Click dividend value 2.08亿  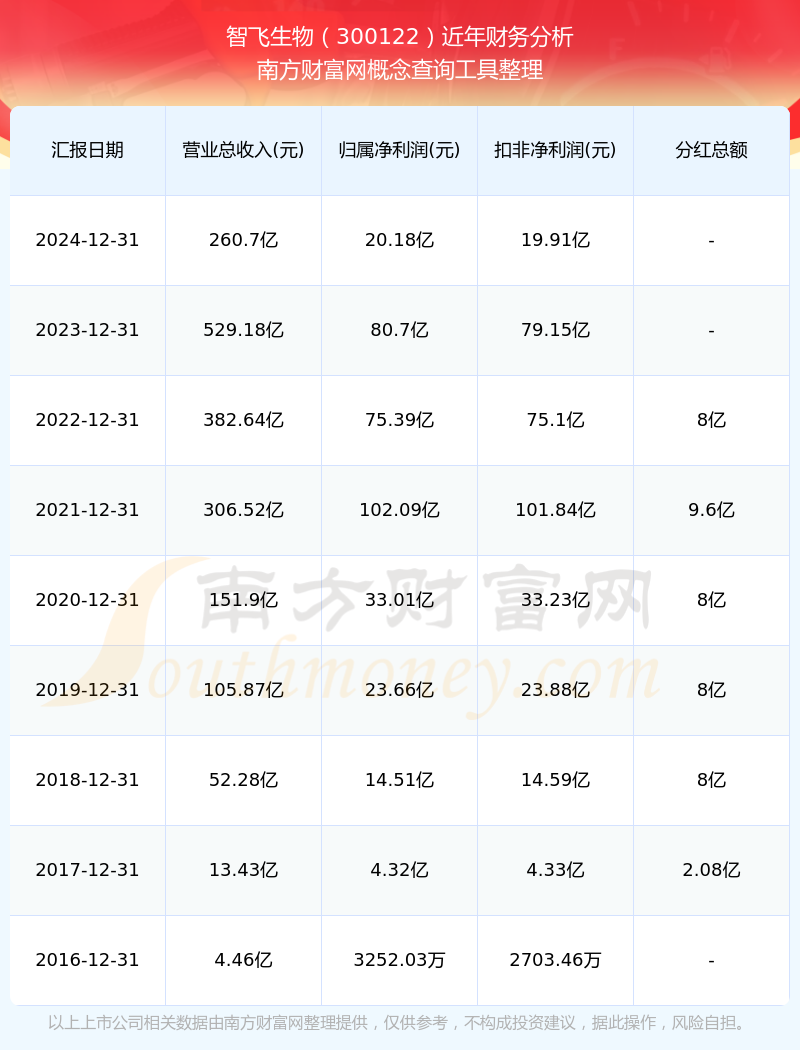pos(712,870)
